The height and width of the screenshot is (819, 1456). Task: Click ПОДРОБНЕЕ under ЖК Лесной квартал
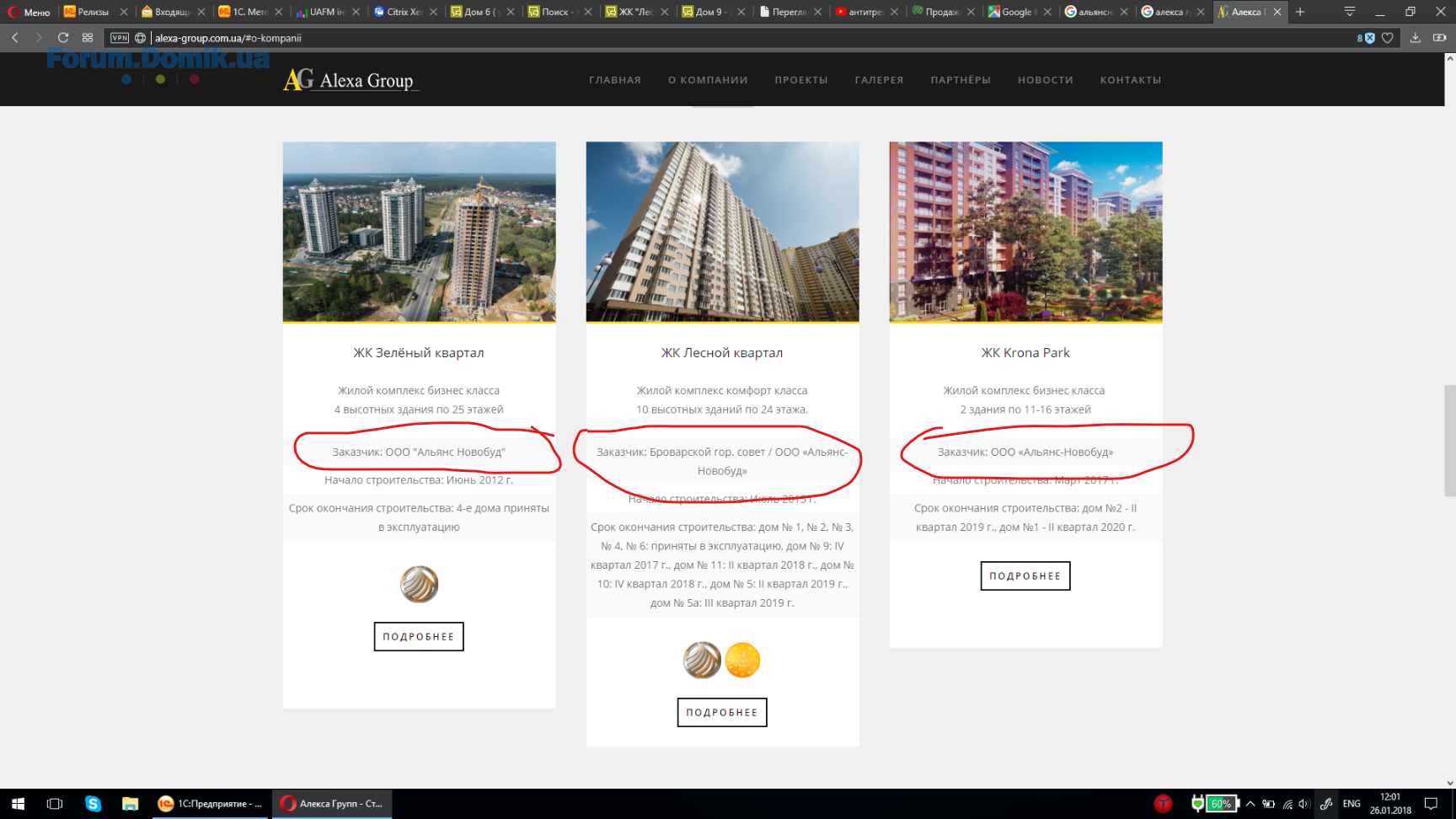[x=722, y=712]
